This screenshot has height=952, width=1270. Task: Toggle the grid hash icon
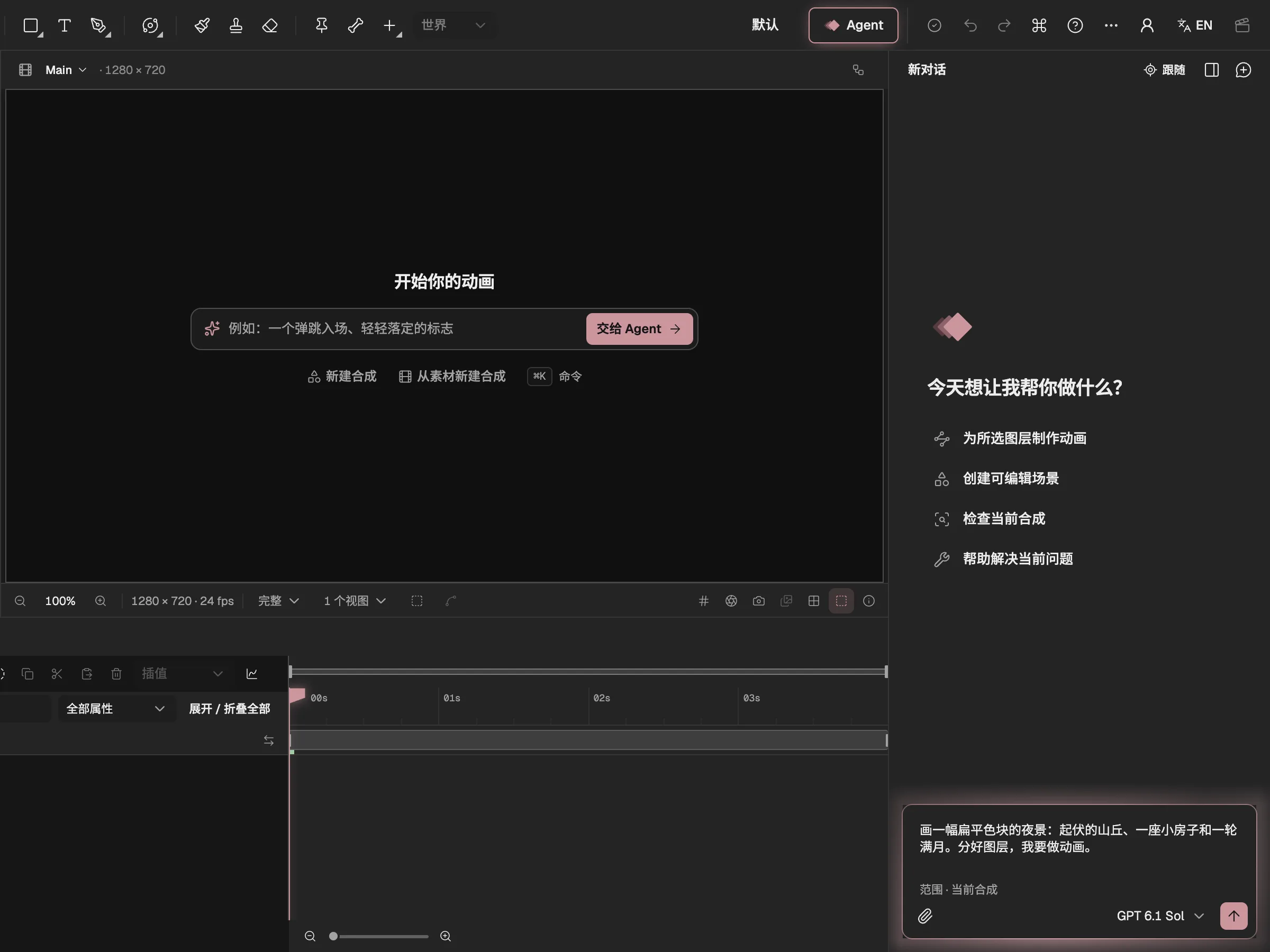point(703,601)
